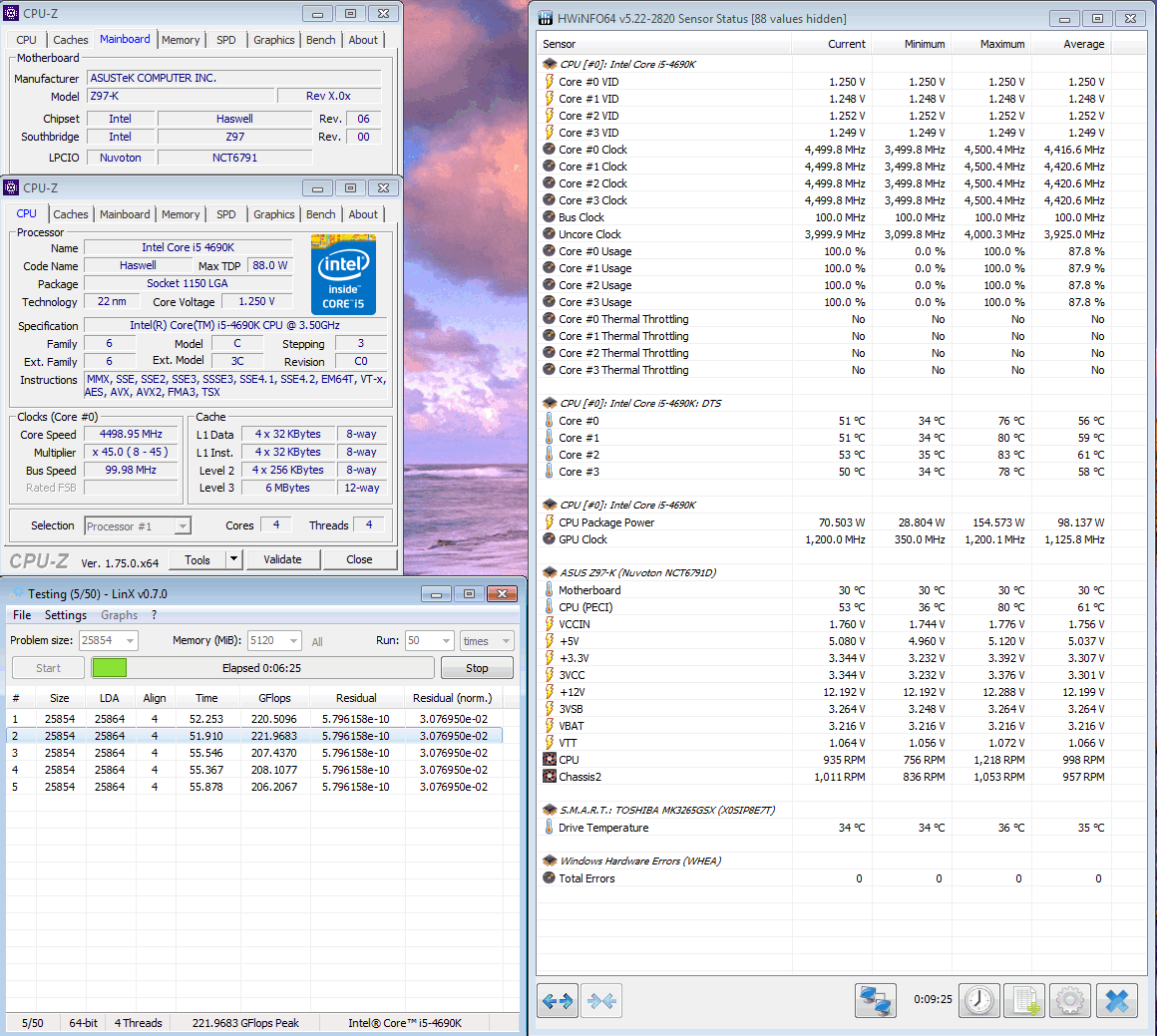The image size is (1157, 1036).
Task: Click the icon beside Total Errors
Action: [549, 878]
